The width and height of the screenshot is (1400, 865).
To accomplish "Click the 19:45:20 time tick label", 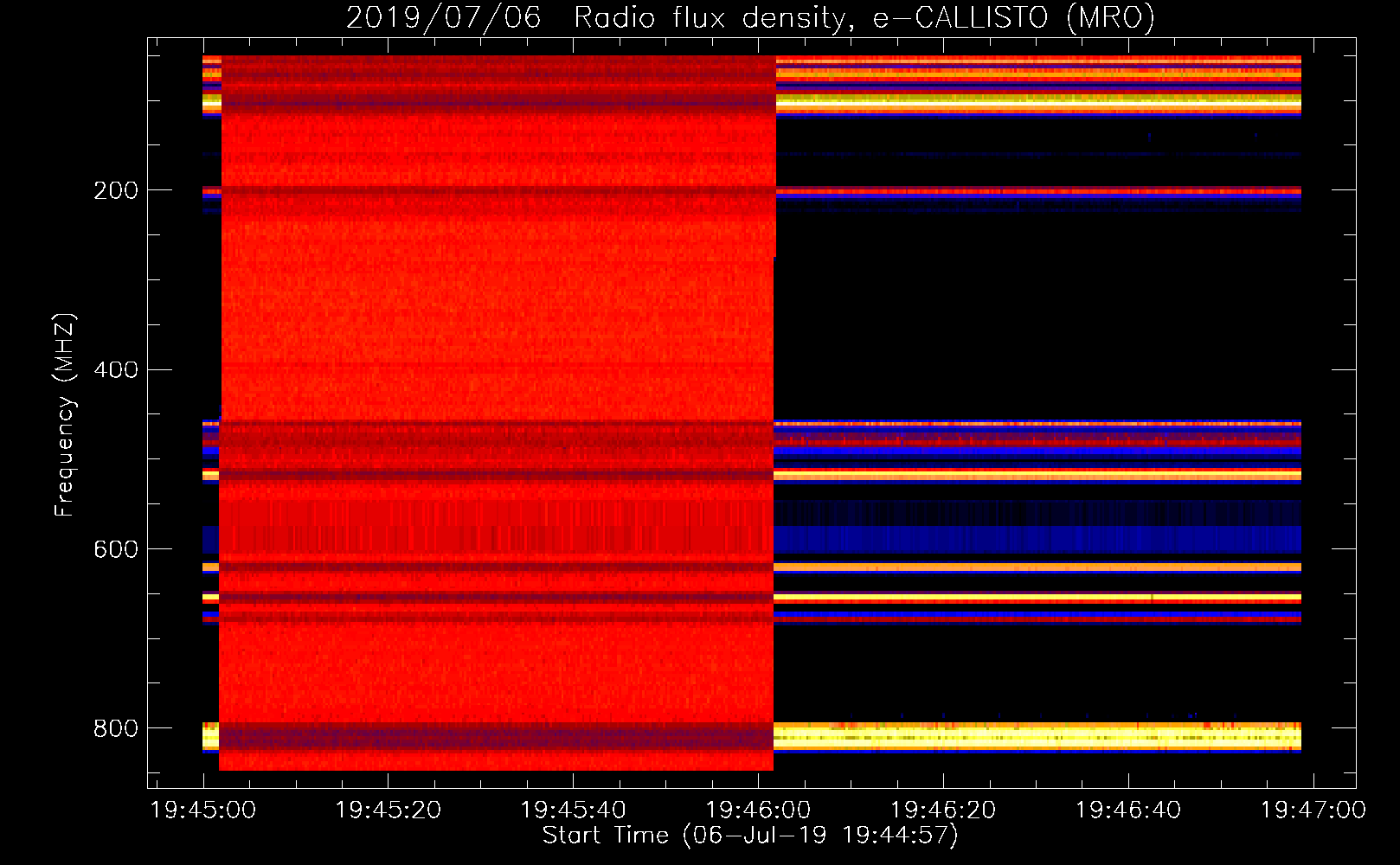I will click(388, 810).
